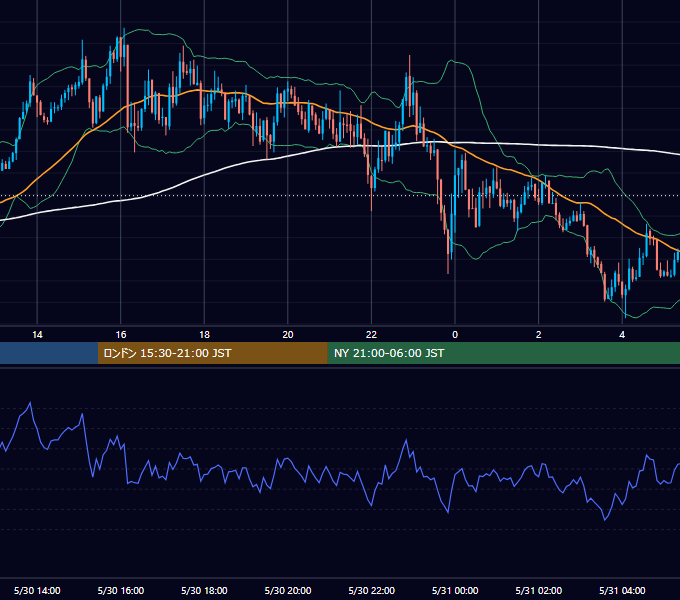
Task: Click the 20 hour axis label
Action: click(288, 335)
